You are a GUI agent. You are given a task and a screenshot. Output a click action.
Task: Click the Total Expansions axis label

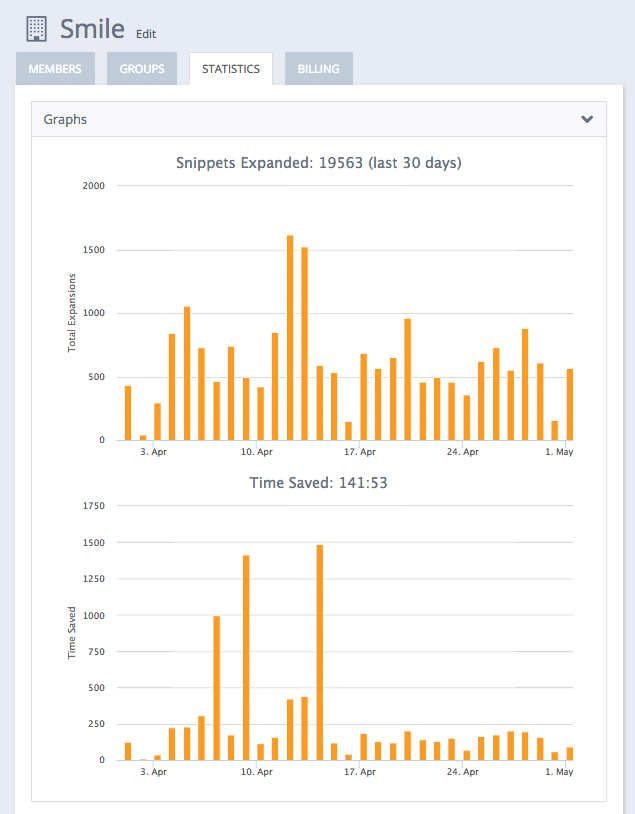[x=72, y=313]
